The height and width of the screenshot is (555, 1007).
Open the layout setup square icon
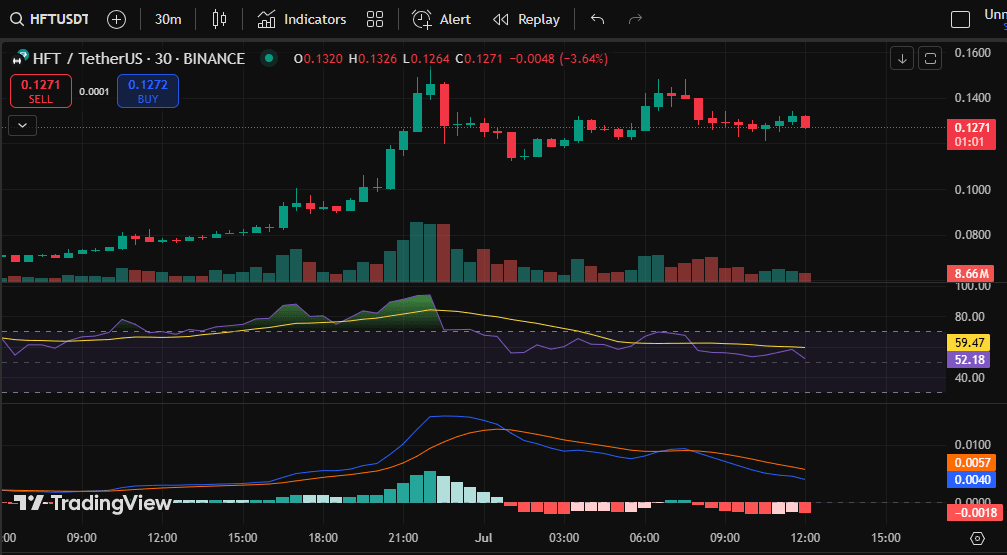(960, 19)
